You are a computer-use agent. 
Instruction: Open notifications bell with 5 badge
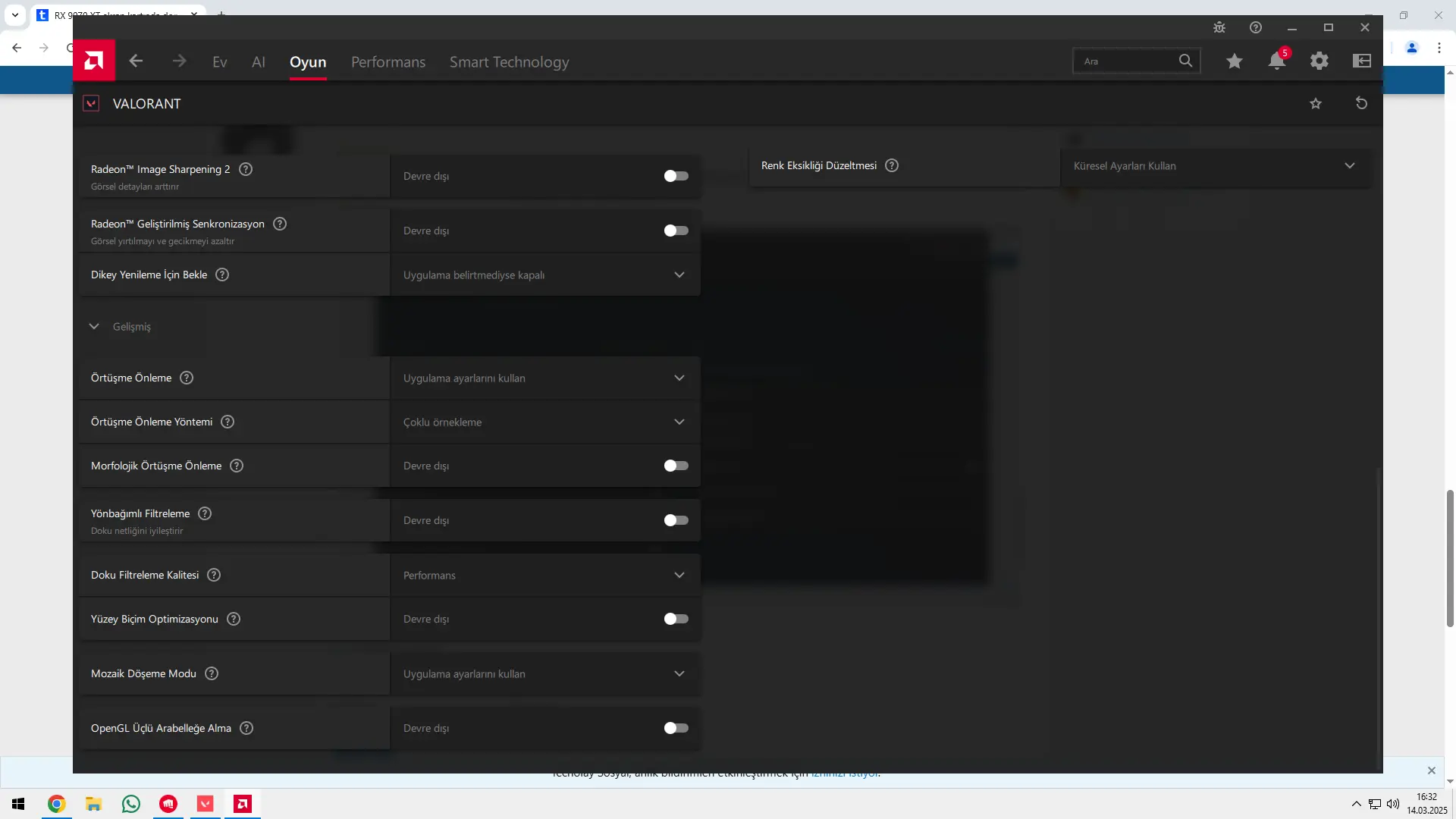click(1278, 60)
